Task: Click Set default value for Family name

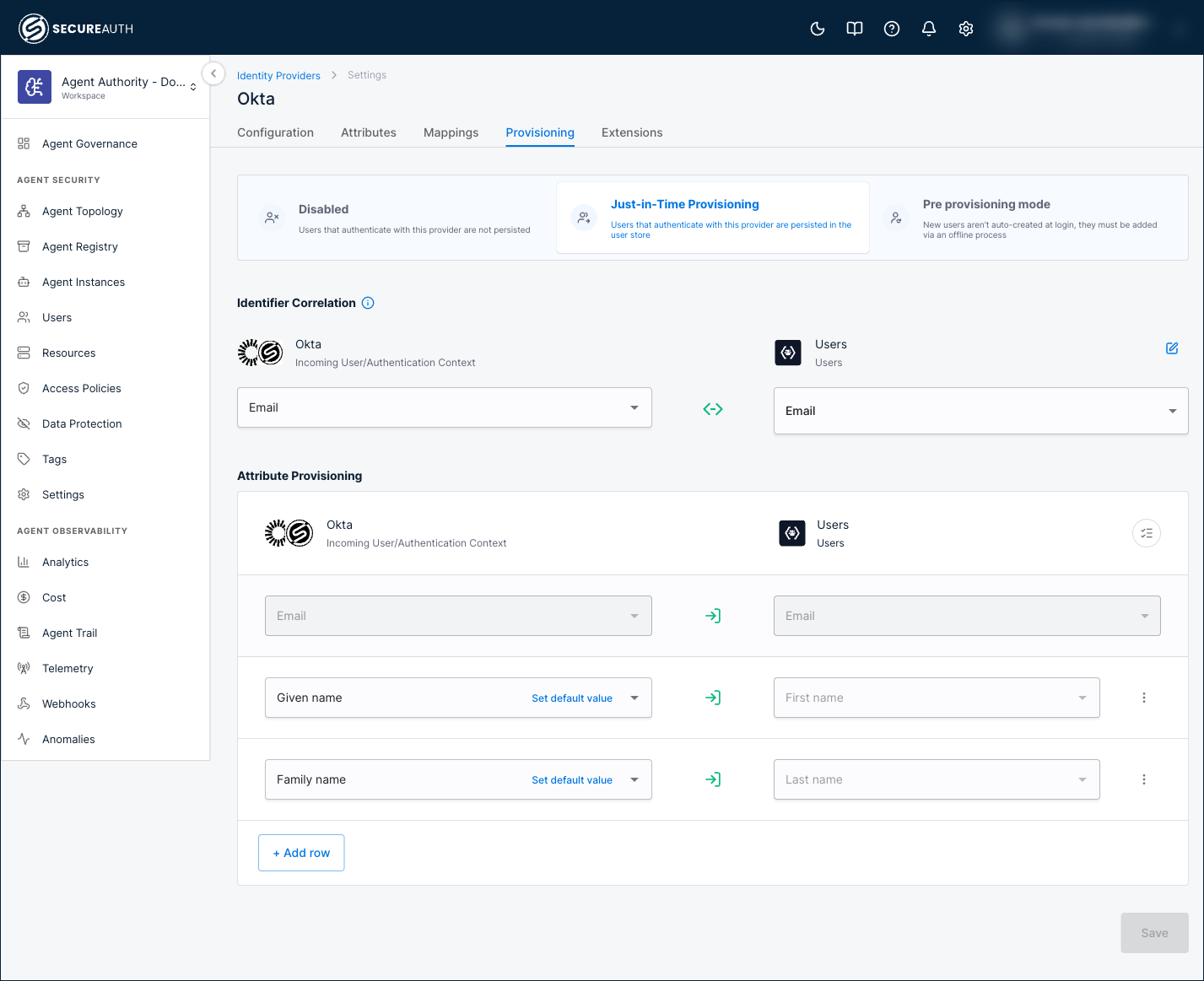Action: (572, 780)
